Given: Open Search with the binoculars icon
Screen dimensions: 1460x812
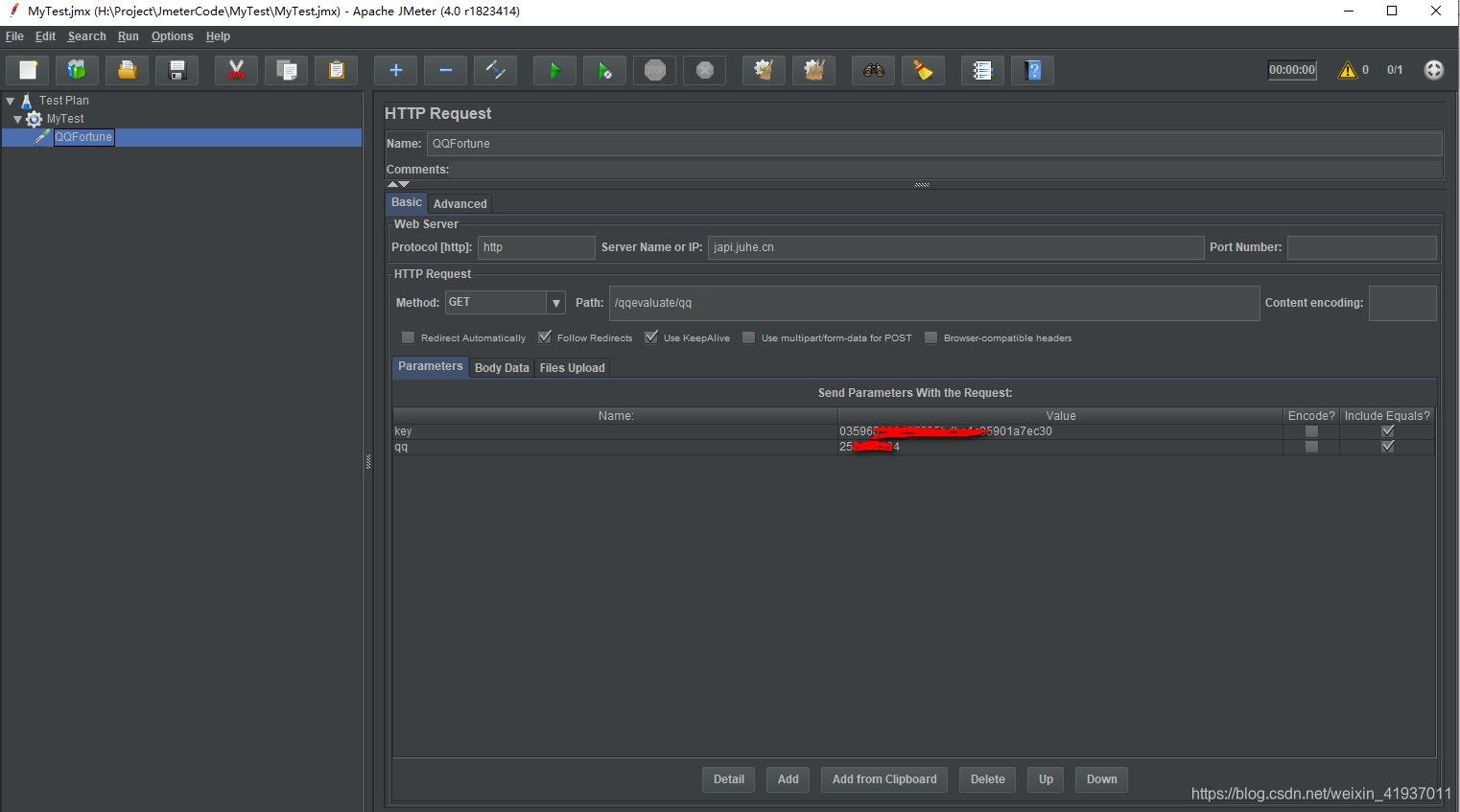Looking at the screenshot, I should 873,70.
